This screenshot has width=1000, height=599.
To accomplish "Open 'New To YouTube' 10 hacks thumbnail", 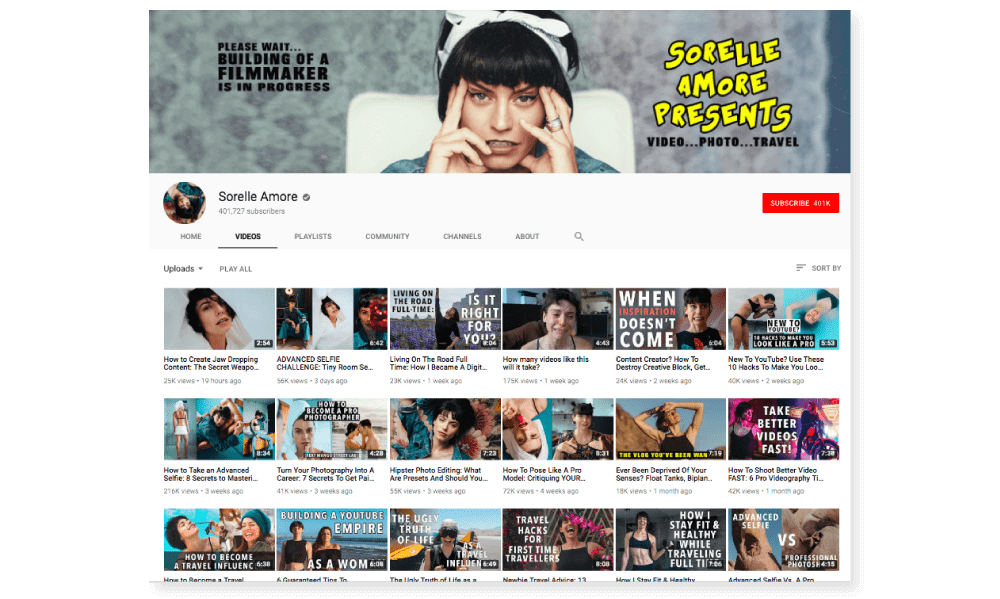I will [783, 318].
